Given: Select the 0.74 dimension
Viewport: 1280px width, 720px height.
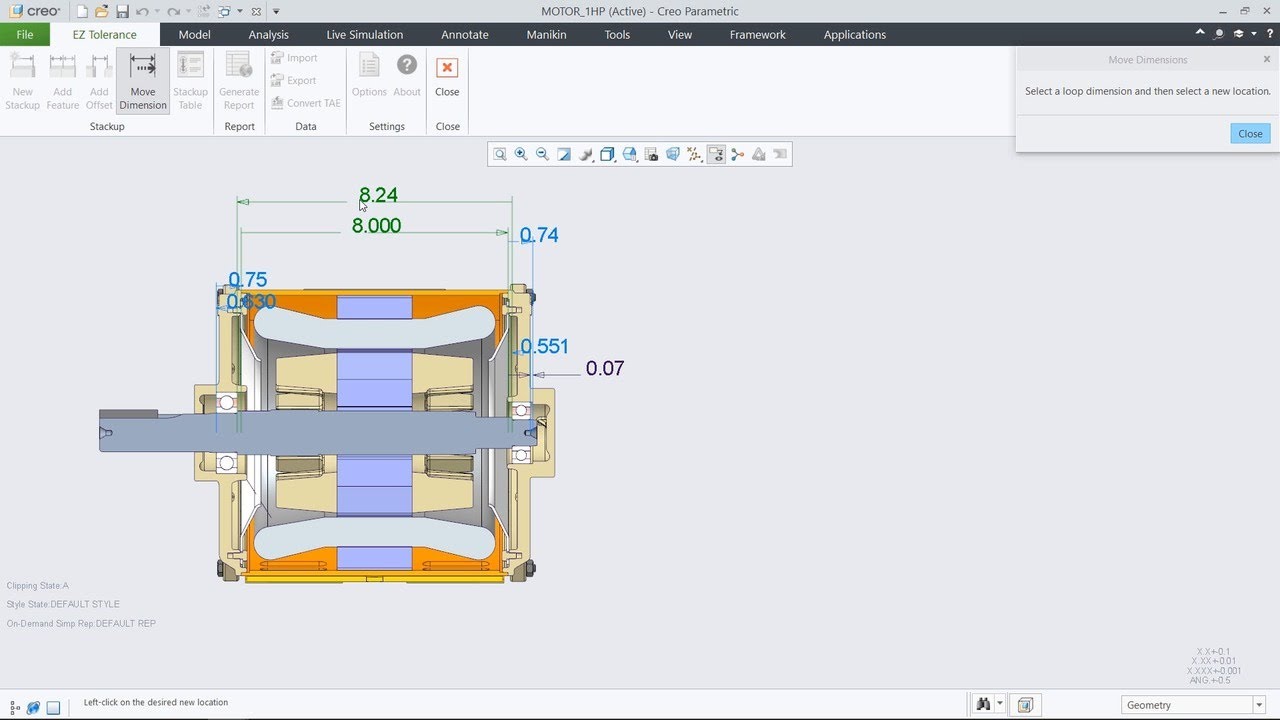Looking at the screenshot, I should [539, 235].
